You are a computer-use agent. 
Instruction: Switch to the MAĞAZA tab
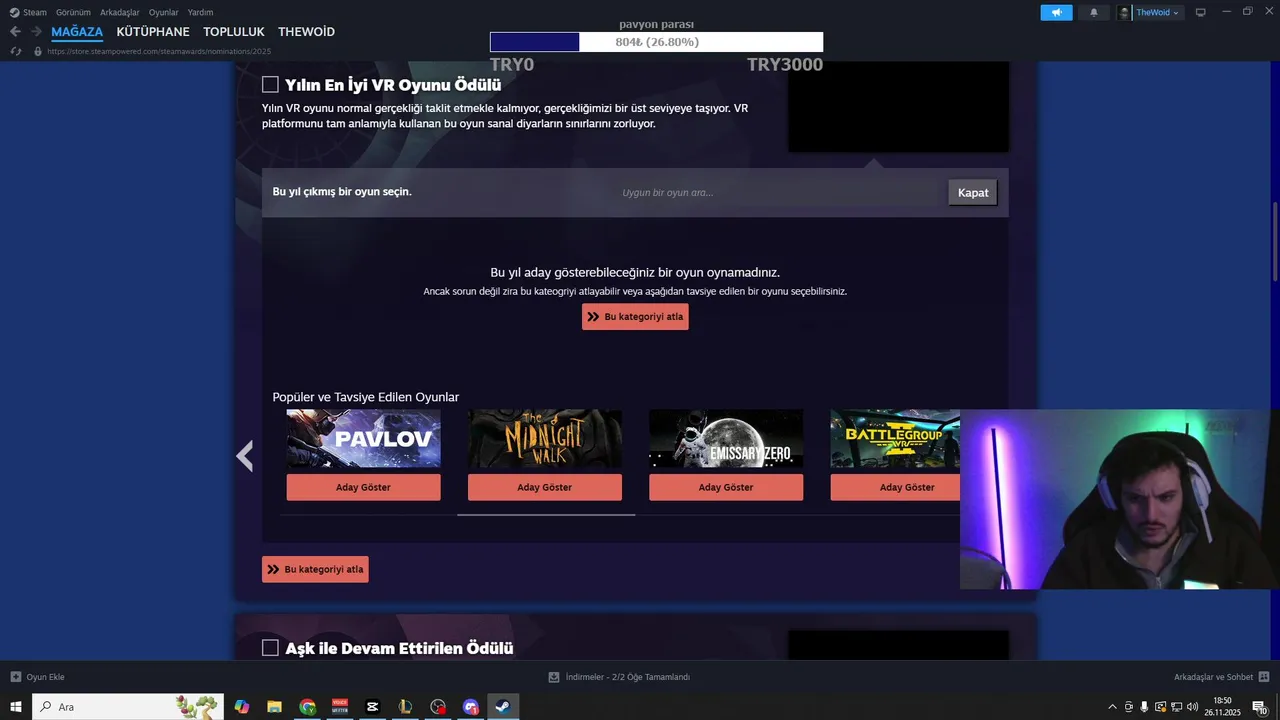click(77, 32)
